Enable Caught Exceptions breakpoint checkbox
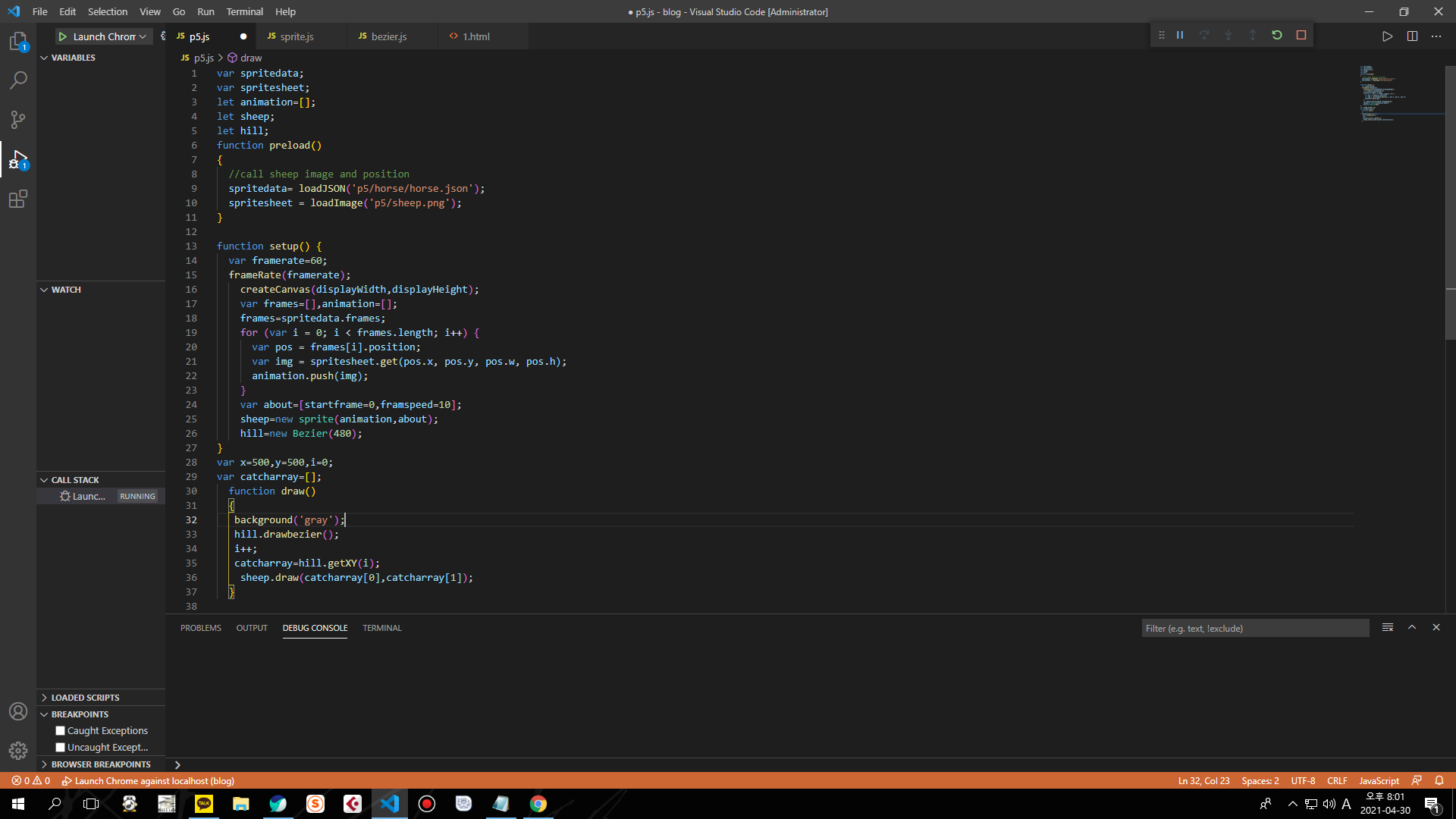This screenshot has width=1456, height=819. (61, 731)
